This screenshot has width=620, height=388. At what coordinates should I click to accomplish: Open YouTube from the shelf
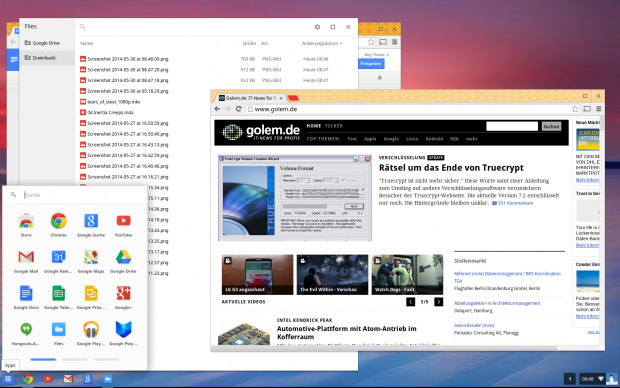[48, 379]
